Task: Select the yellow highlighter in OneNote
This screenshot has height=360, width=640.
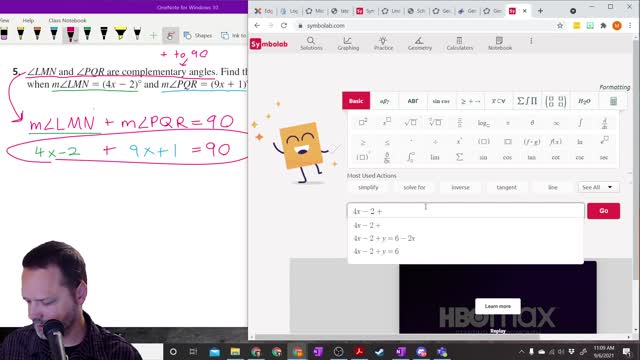Action: (120, 33)
